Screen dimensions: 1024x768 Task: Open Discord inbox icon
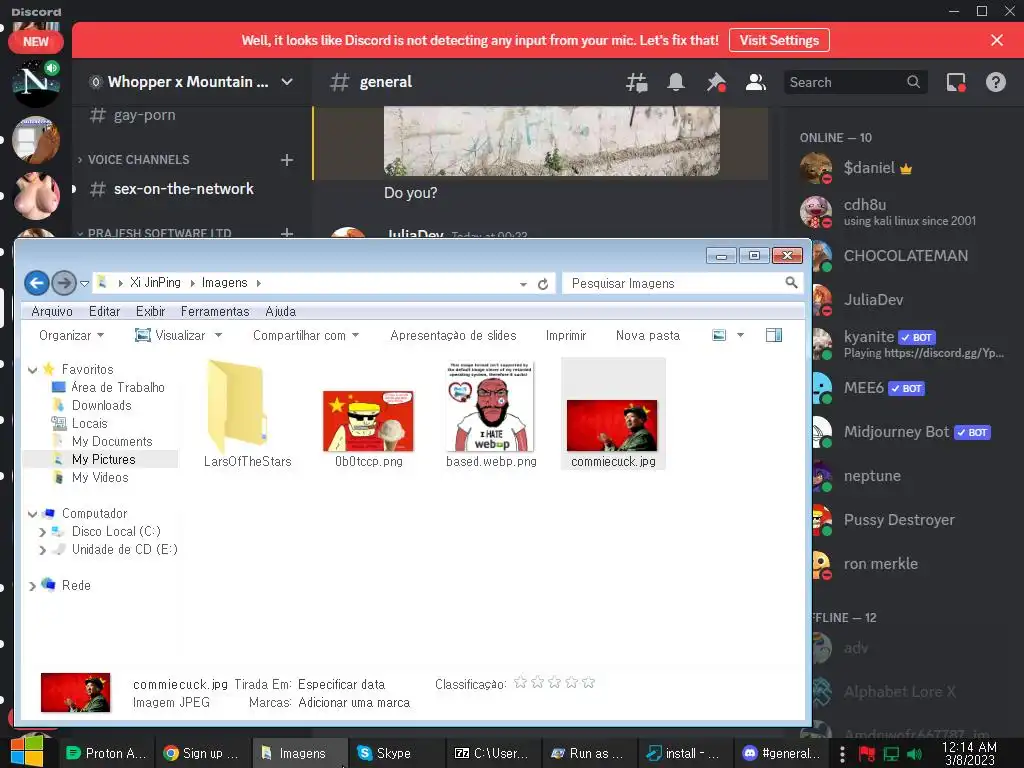click(956, 82)
